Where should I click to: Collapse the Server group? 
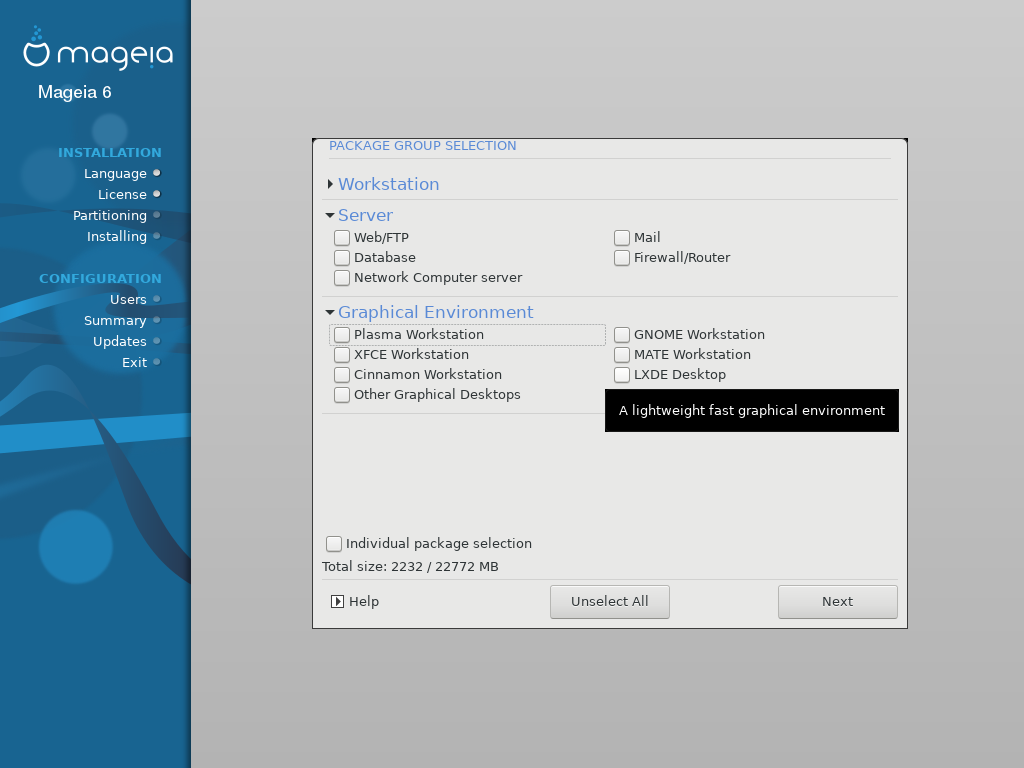[330, 215]
